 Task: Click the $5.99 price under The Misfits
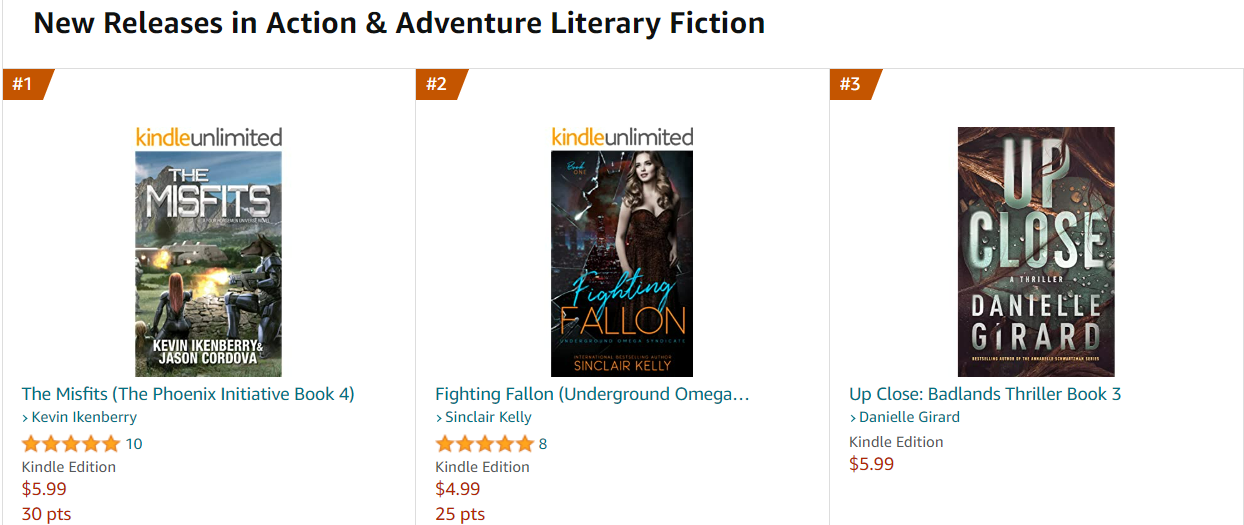point(44,489)
